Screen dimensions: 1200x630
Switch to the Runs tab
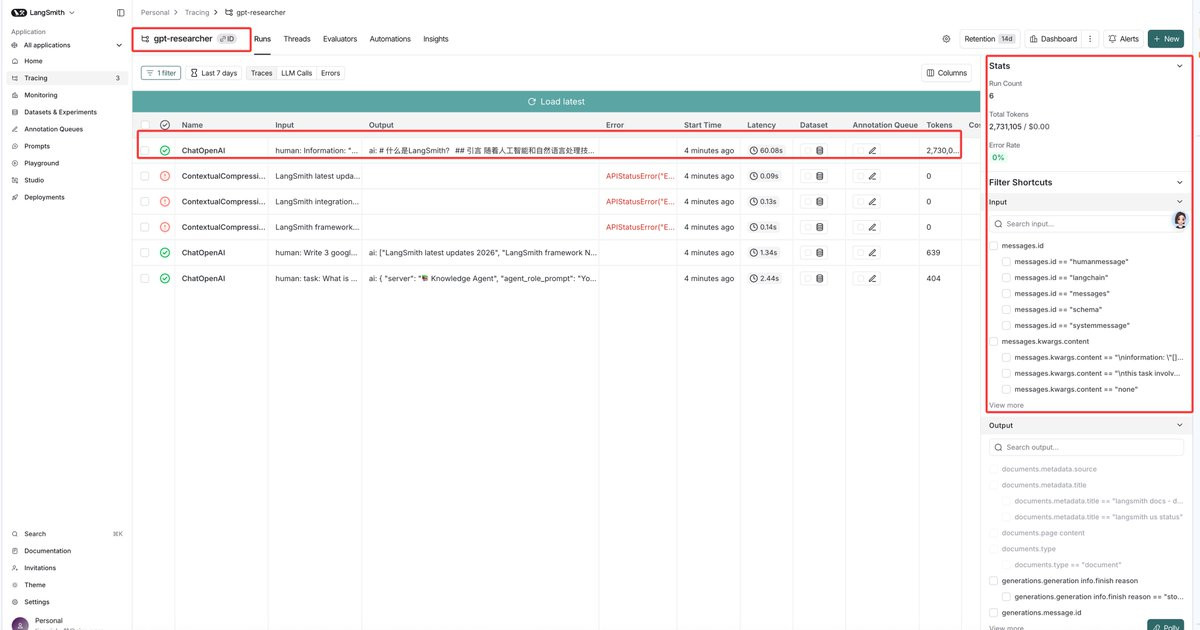tap(262, 39)
